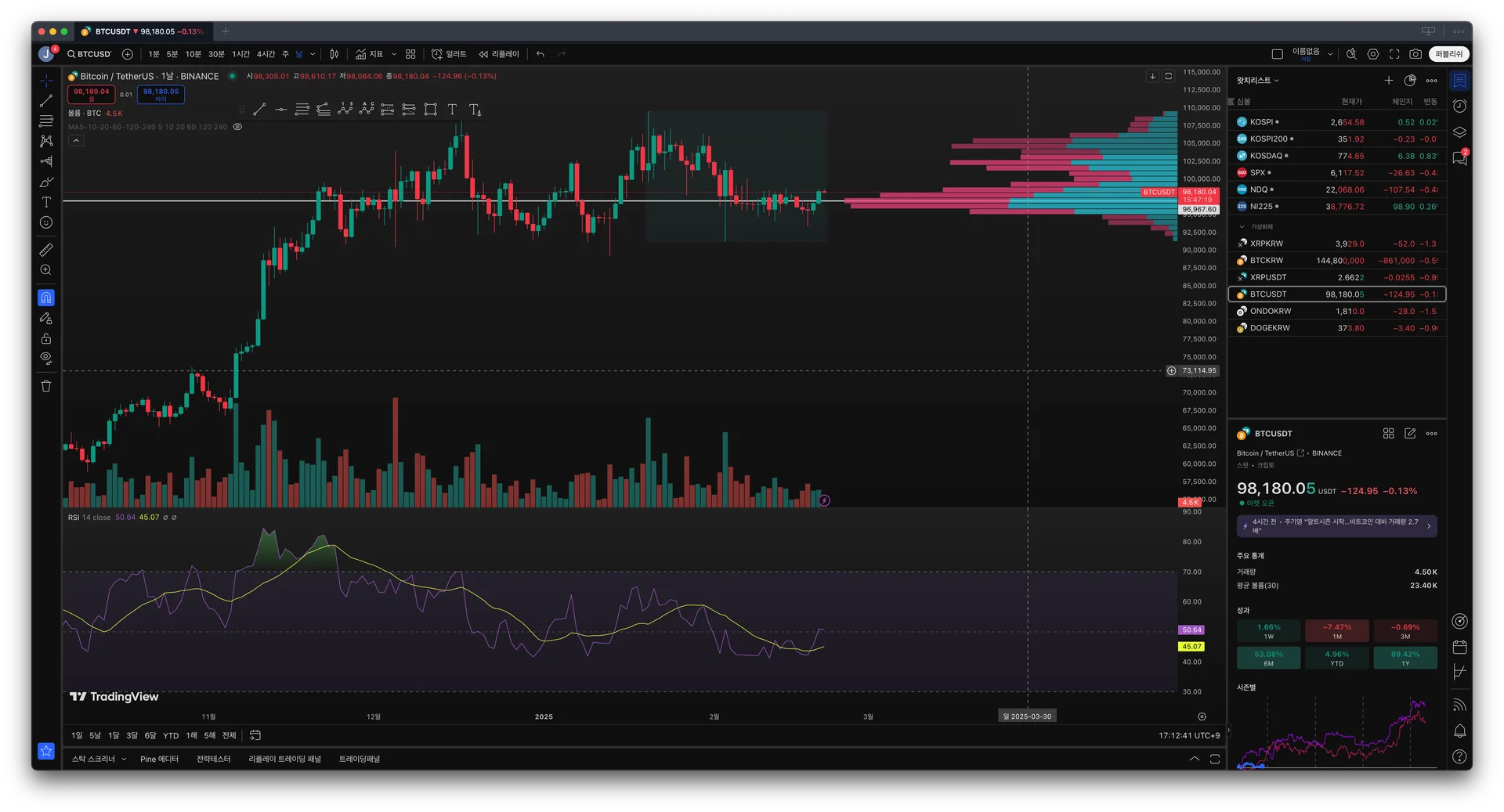Switch to the 30분 timeframe

pyautogui.click(x=216, y=54)
